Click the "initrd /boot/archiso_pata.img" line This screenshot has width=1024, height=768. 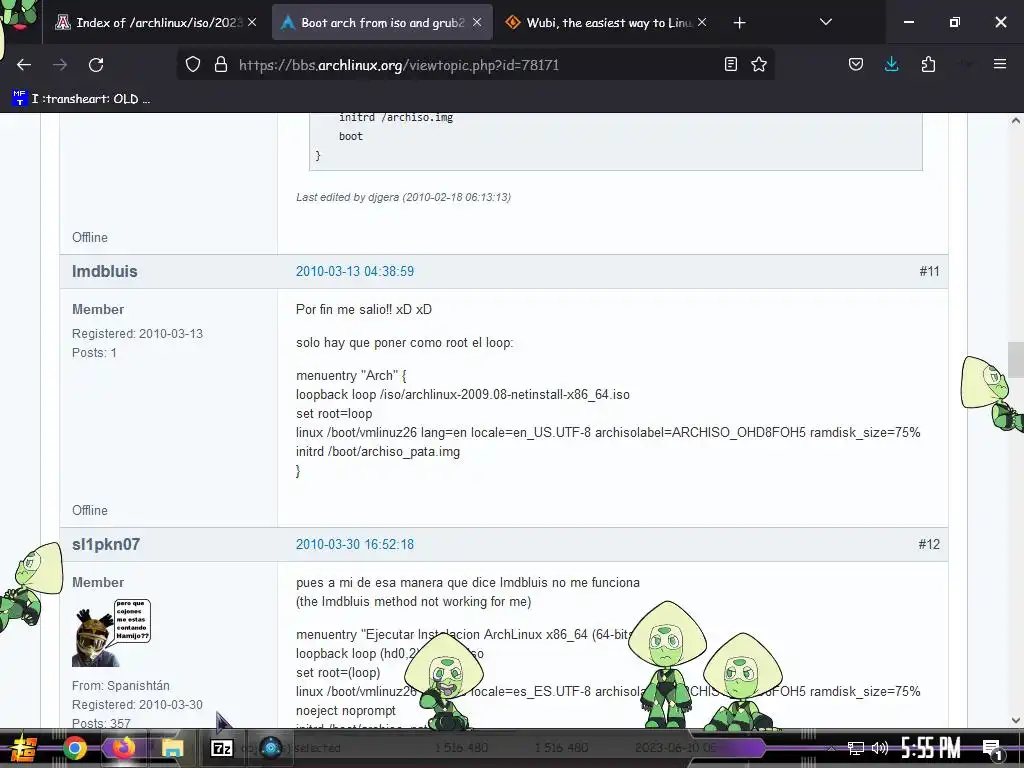(x=377, y=451)
